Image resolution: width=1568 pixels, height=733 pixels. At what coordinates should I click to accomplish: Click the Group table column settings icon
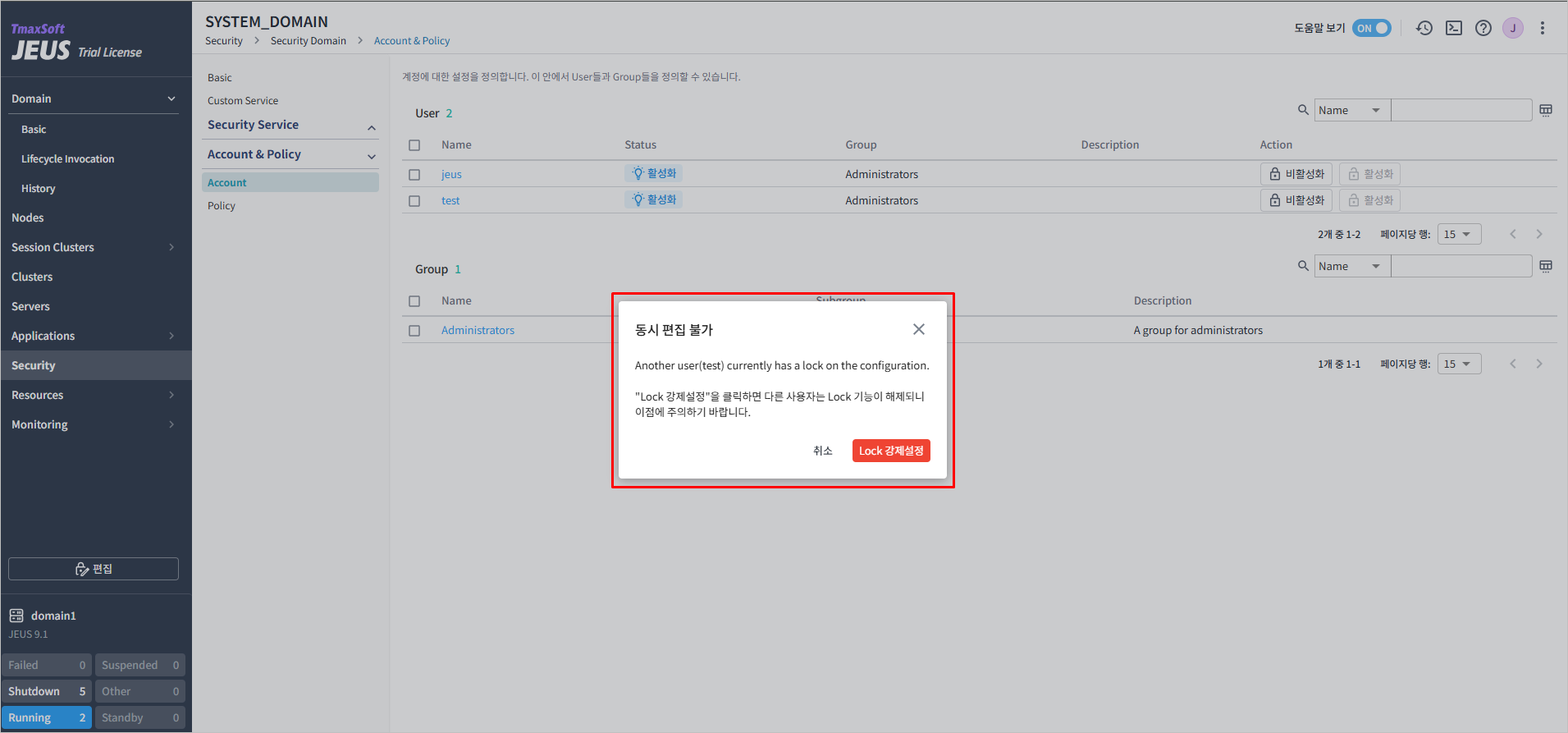click(1546, 266)
